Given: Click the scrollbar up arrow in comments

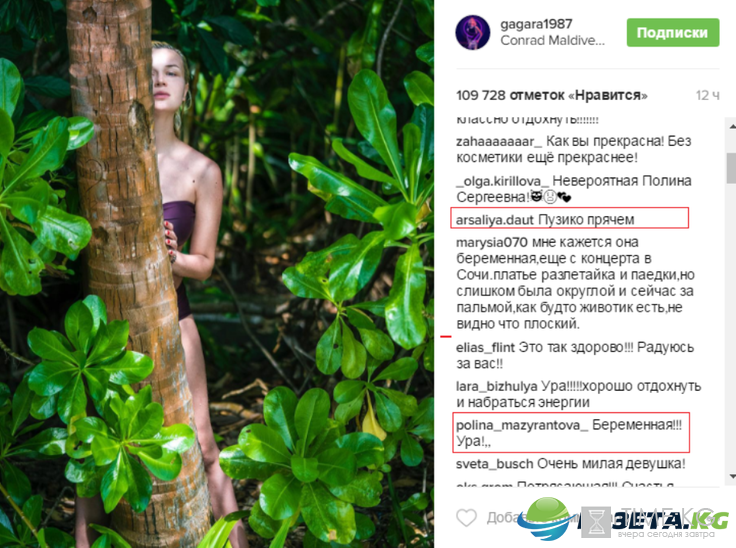Looking at the screenshot, I should coord(732,126).
